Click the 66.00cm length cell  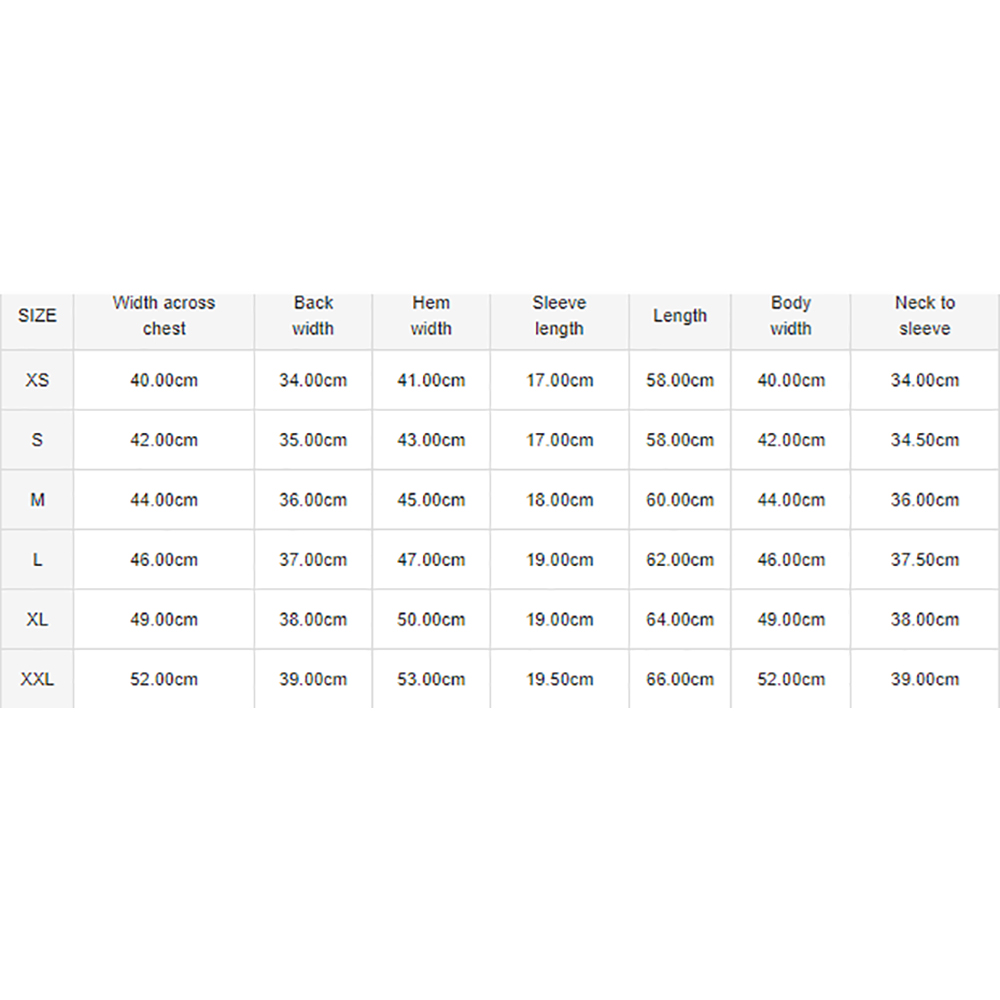click(x=680, y=679)
